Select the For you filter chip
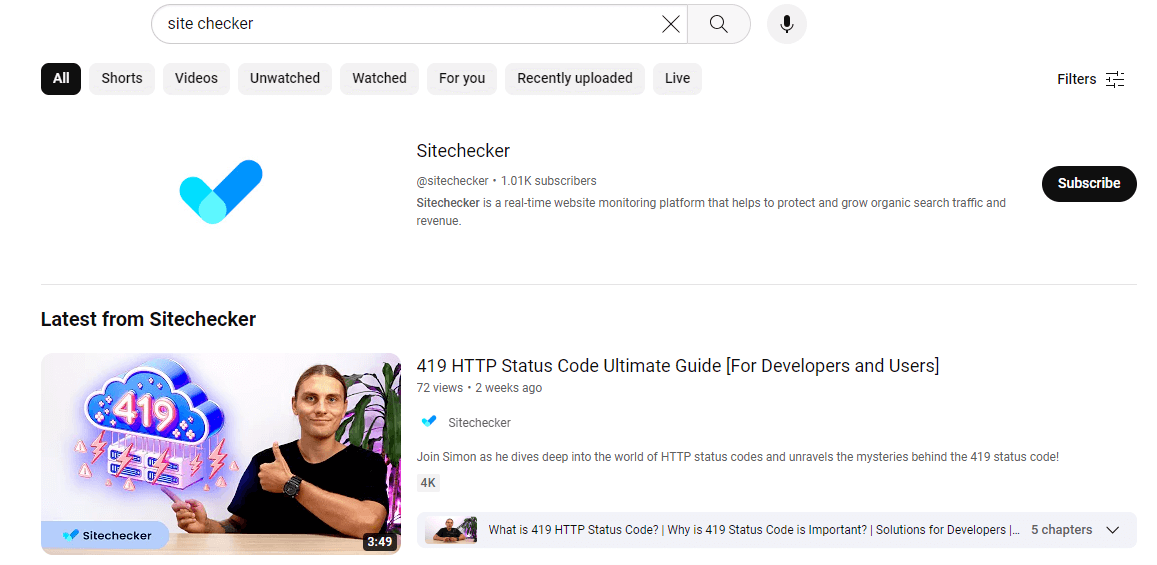Viewport: 1157px width, 565px height. coord(462,78)
